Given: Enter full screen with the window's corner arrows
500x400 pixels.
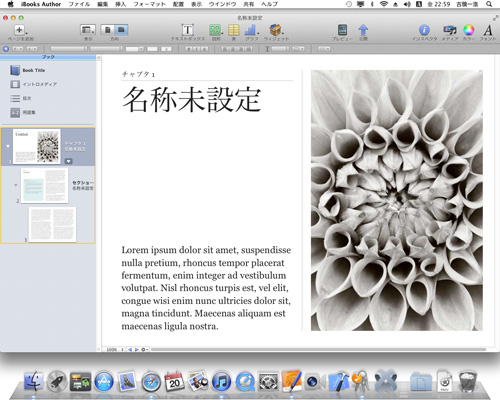Looking at the screenshot, I should pyautogui.click(x=495, y=18).
